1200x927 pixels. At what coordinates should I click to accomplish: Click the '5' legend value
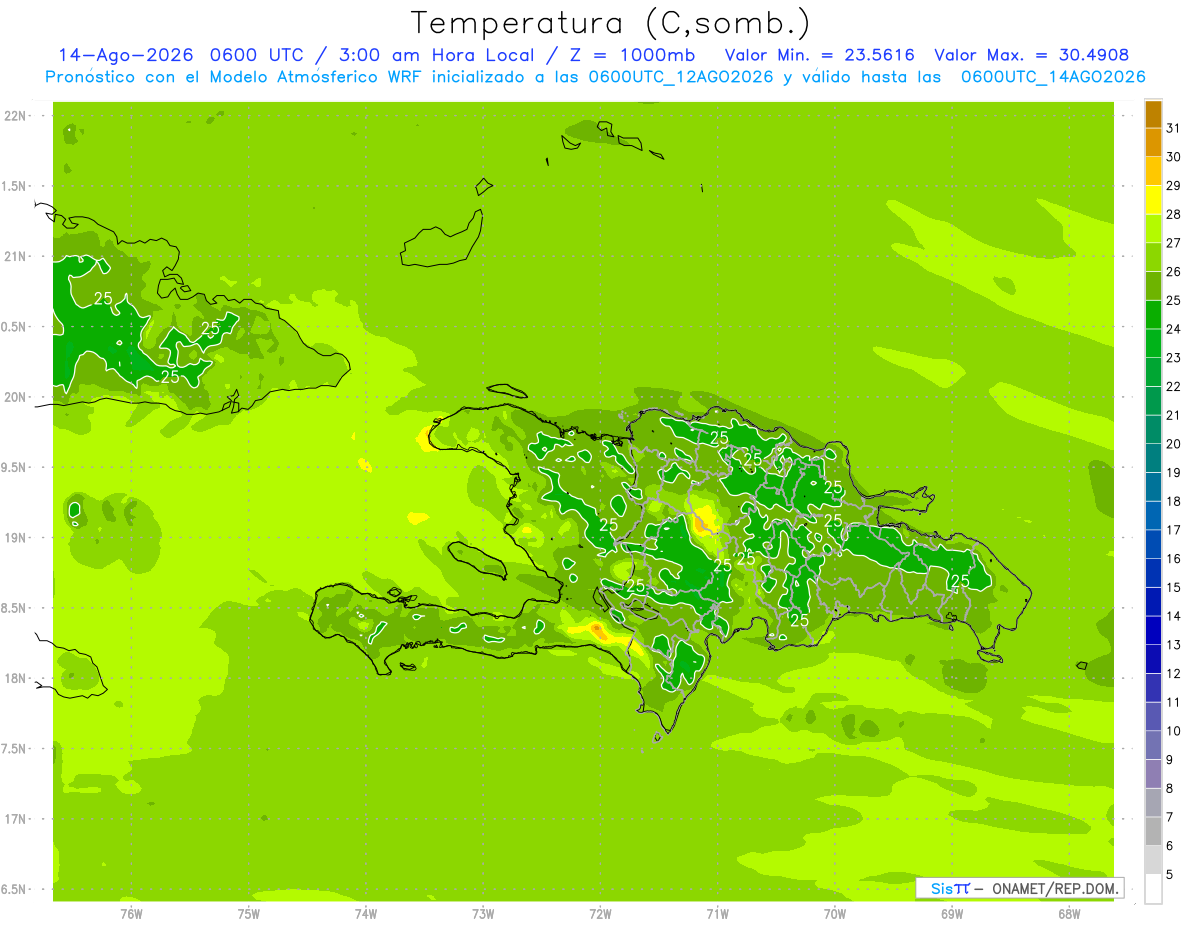pos(1170,875)
